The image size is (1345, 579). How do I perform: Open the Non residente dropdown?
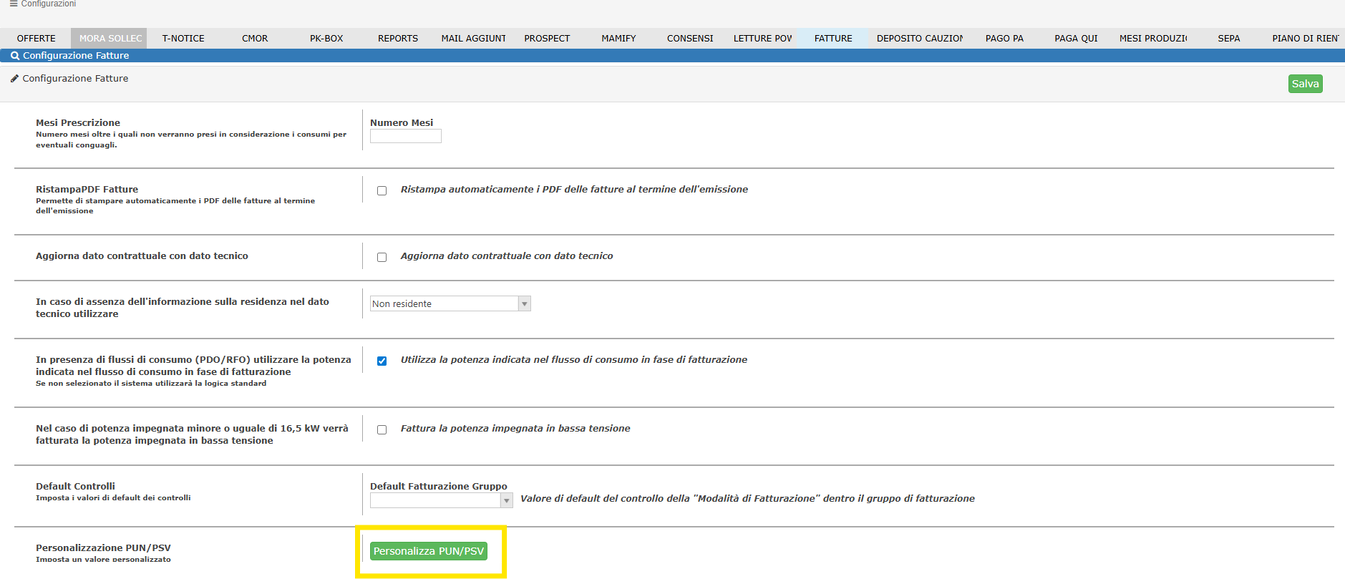click(x=450, y=303)
